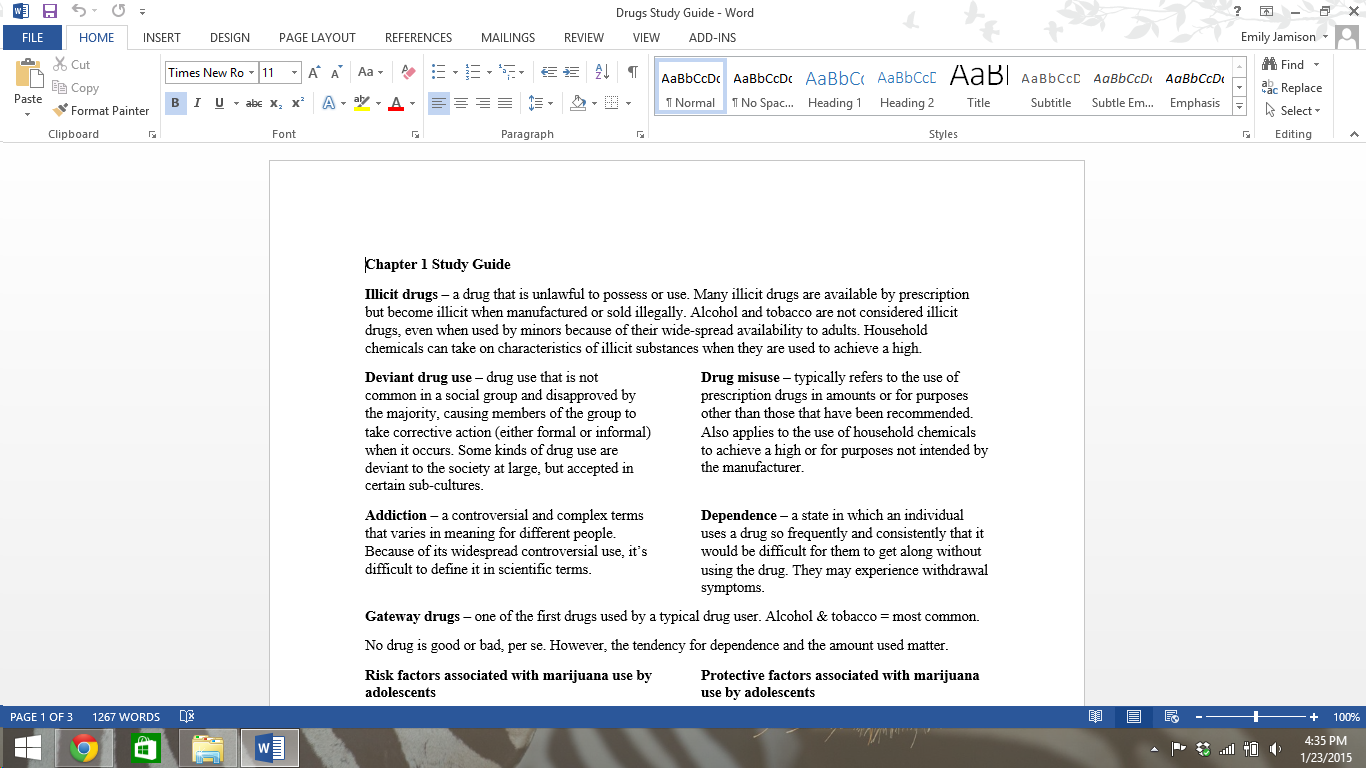Apply yellow text highlight color
Image resolution: width=1366 pixels, height=768 pixels.
361,103
